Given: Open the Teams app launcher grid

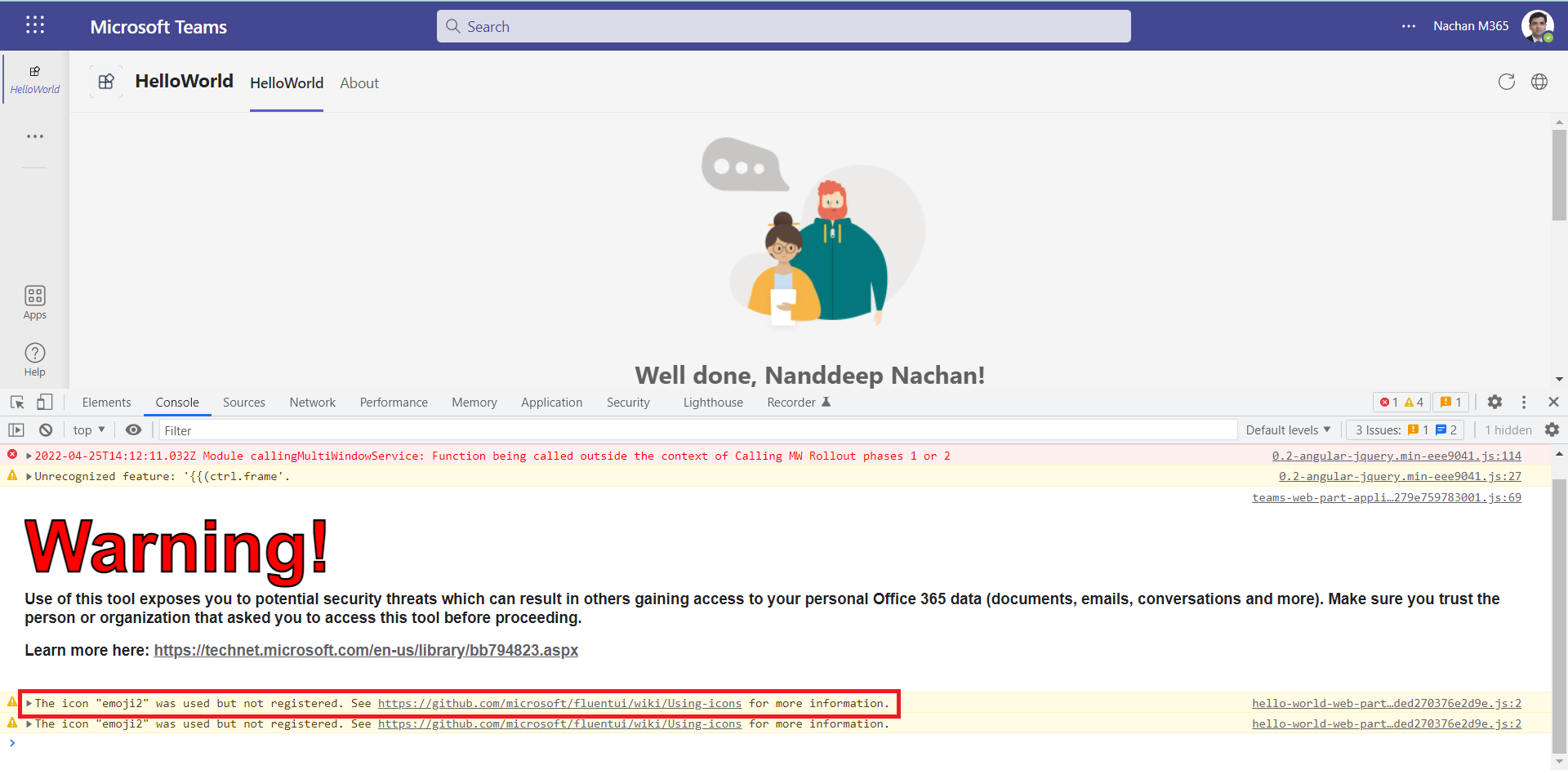Looking at the screenshot, I should tap(34, 25).
